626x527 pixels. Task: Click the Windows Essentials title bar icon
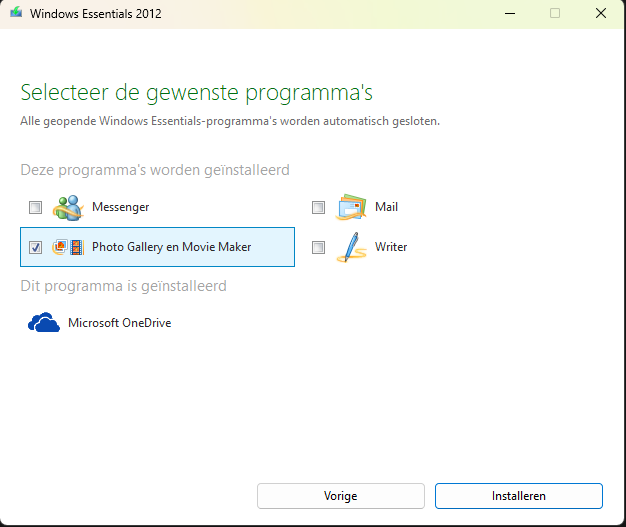(x=16, y=13)
